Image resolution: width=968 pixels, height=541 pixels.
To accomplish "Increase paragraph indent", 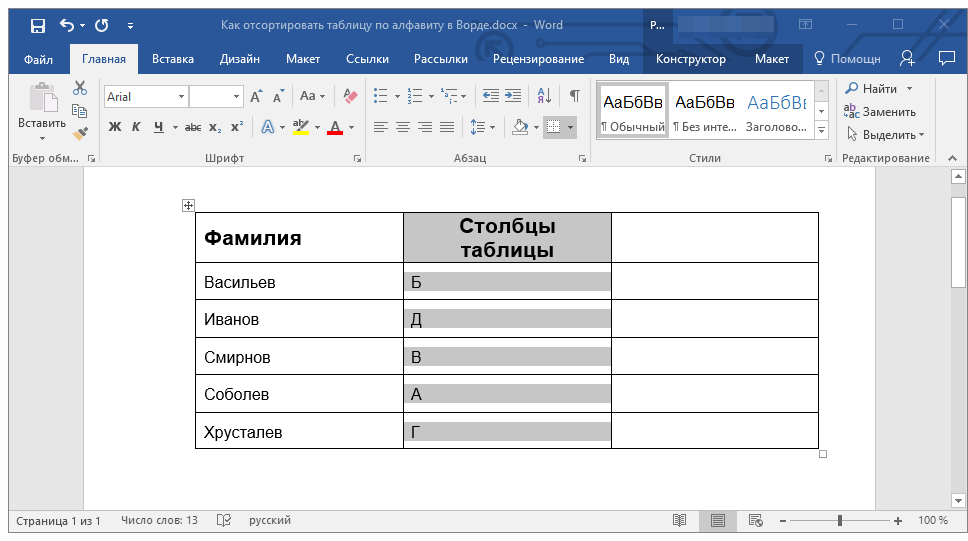I will click(x=513, y=96).
